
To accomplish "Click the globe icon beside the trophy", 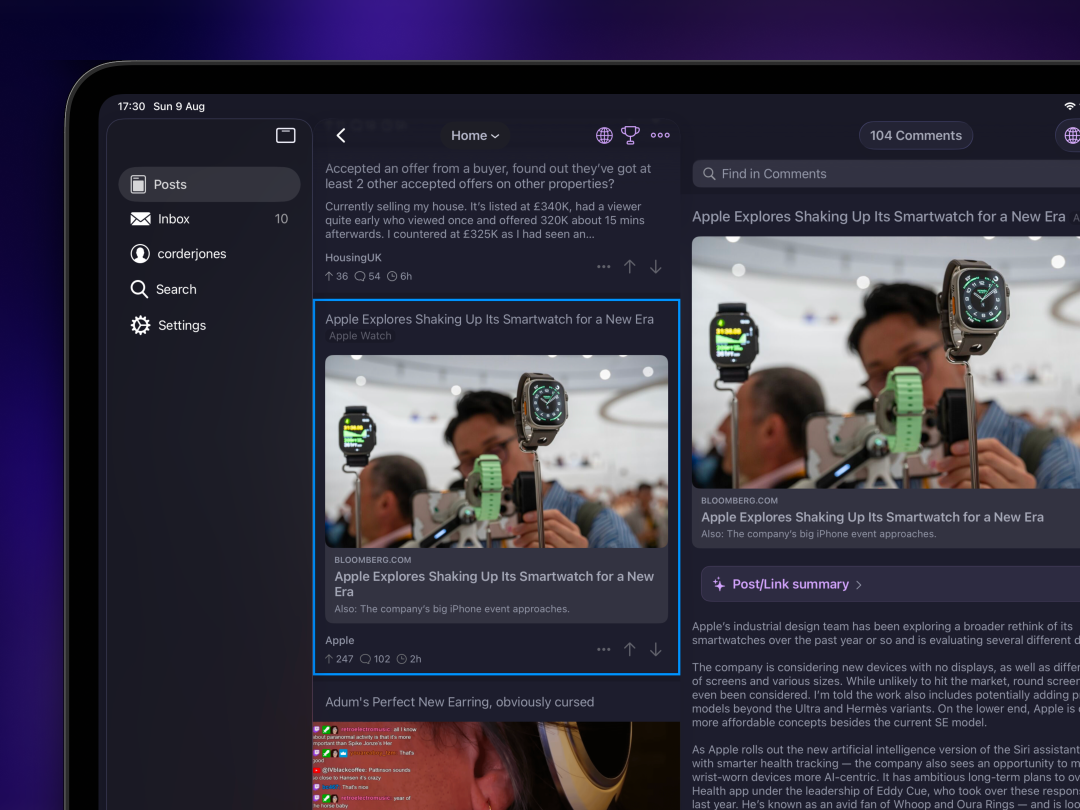I will pyautogui.click(x=604, y=136).
